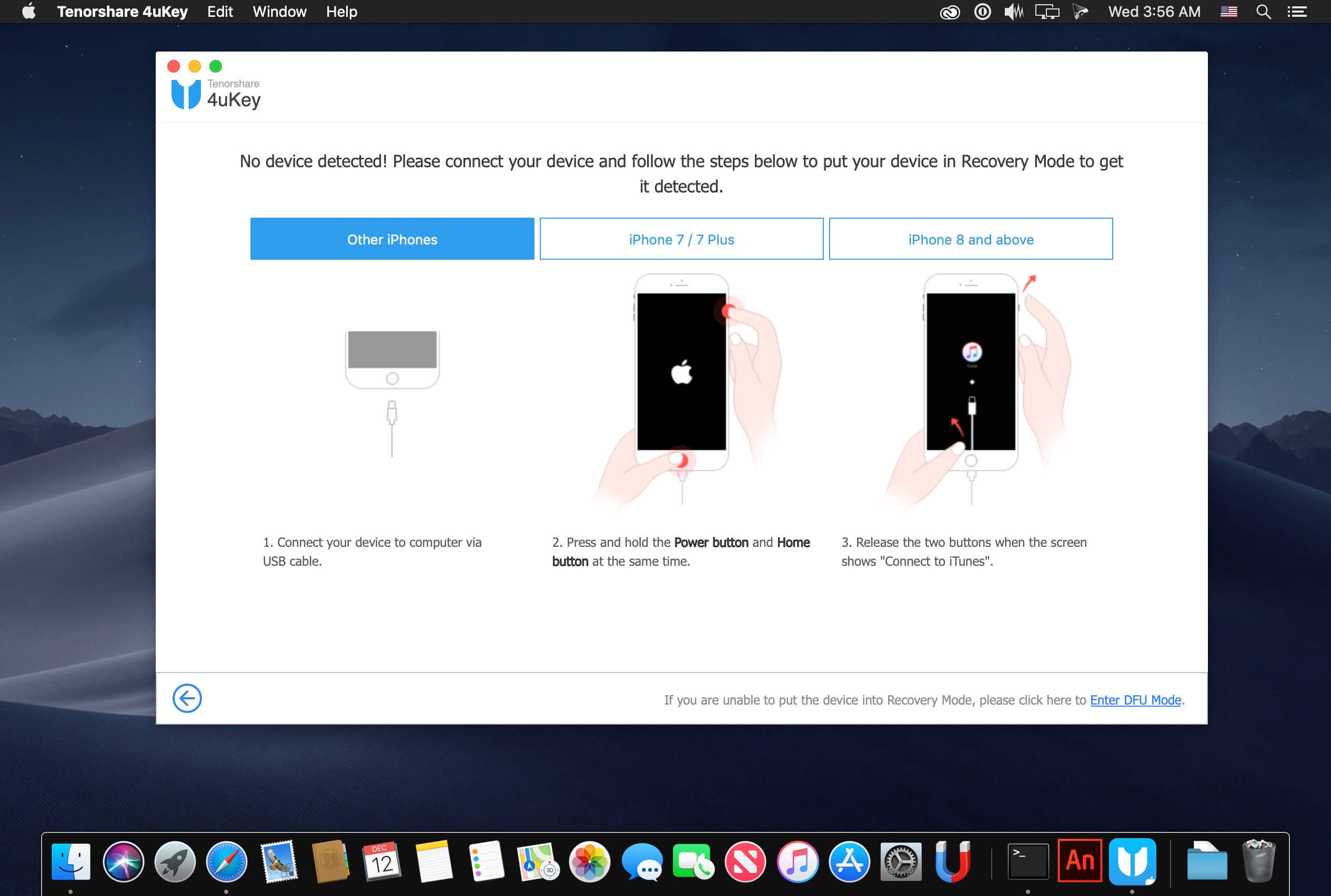Open the Tenorshare 4uKey app menu

pyautogui.click(x=123, y=12)
